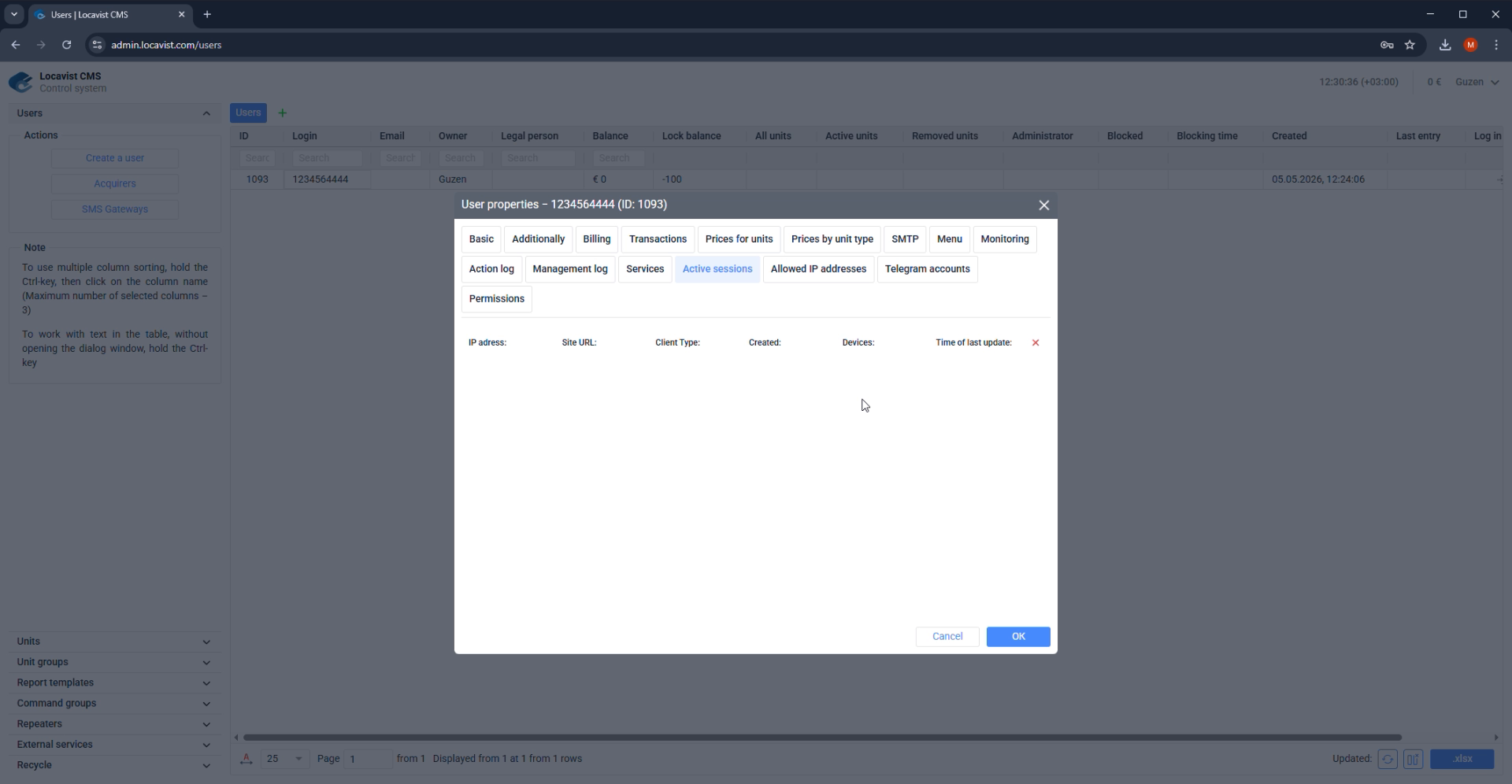Click the horizontal table scrollbar
The height and width of the screenshot is (784, 1512).
pyautogui.click(x=822, y=738)
